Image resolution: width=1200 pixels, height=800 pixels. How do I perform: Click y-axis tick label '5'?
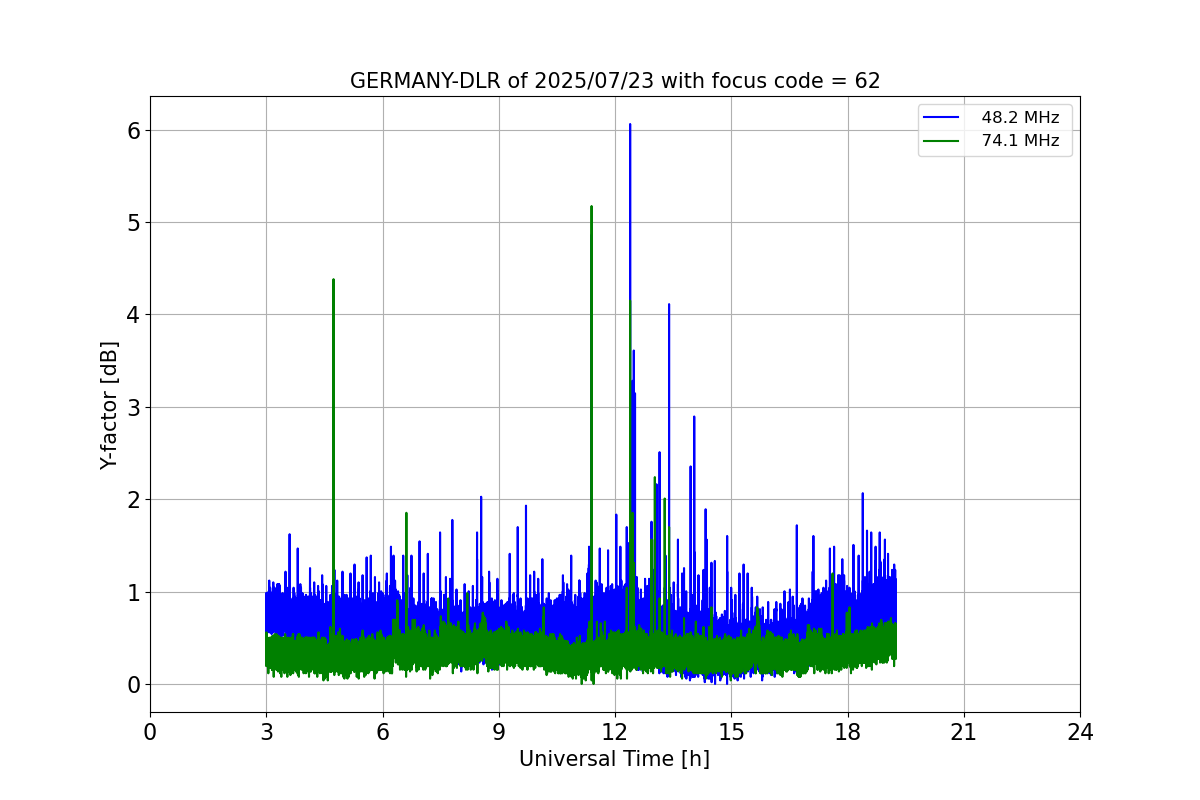pos(133,222)
